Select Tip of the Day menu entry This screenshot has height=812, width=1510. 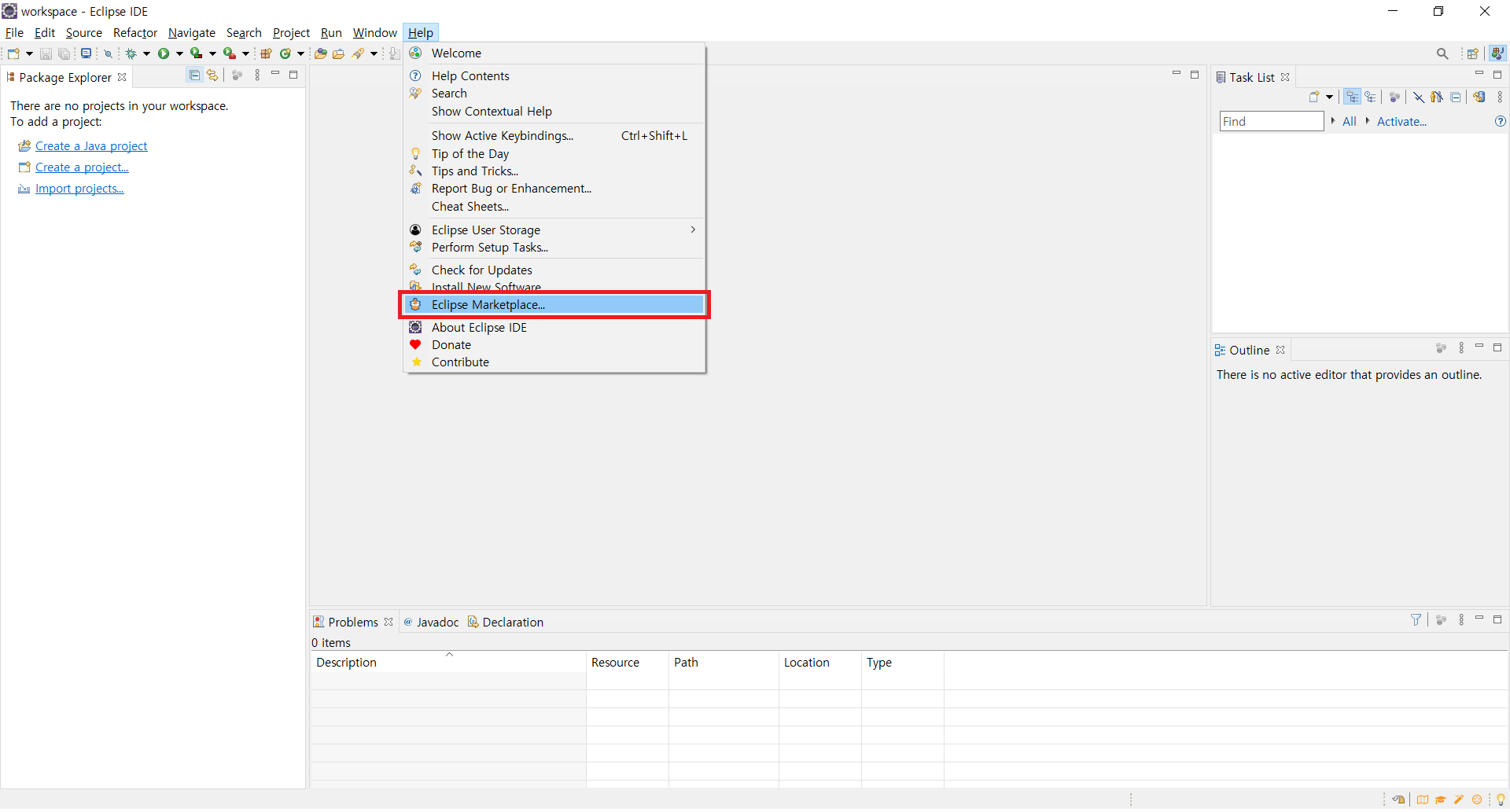pos(554,154)
